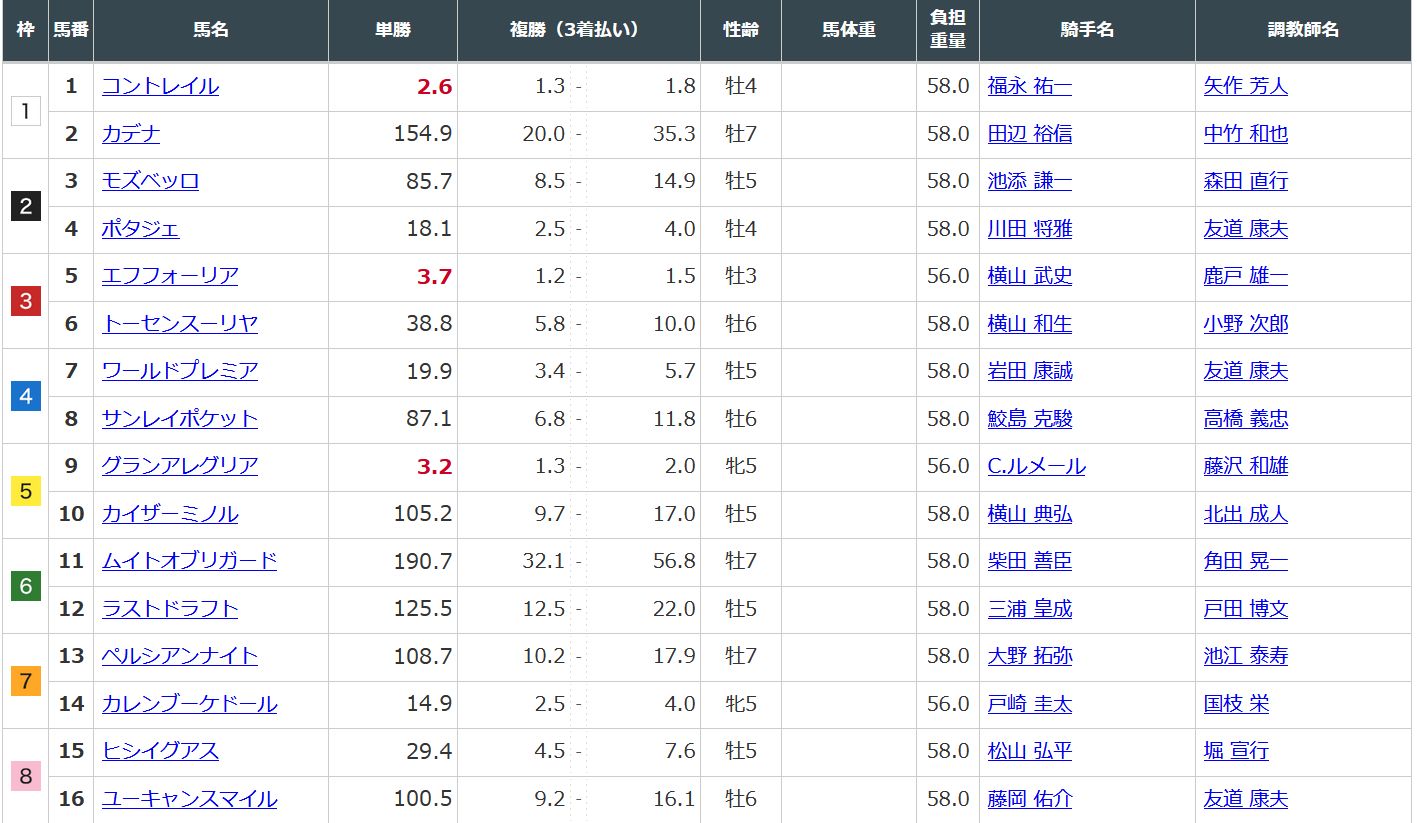Screen dimensions: 1417x823
Task: Click the green frame 6 badge
Action: [x=26, y=586]
